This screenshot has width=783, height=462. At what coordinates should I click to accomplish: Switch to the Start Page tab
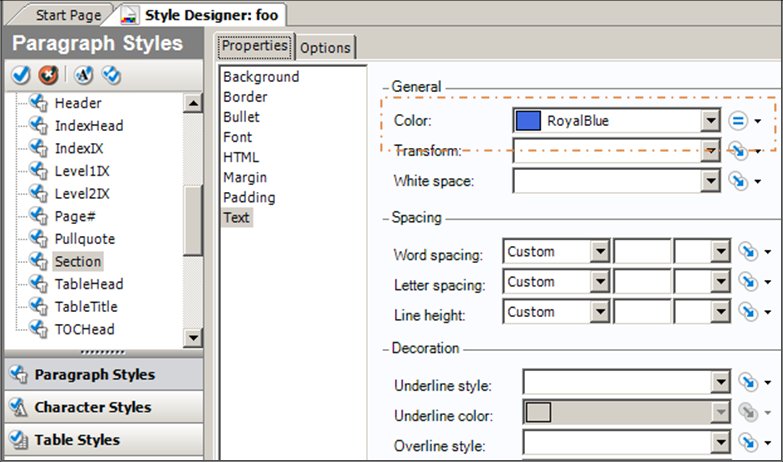pyautogui.click(x=68, y=15)
